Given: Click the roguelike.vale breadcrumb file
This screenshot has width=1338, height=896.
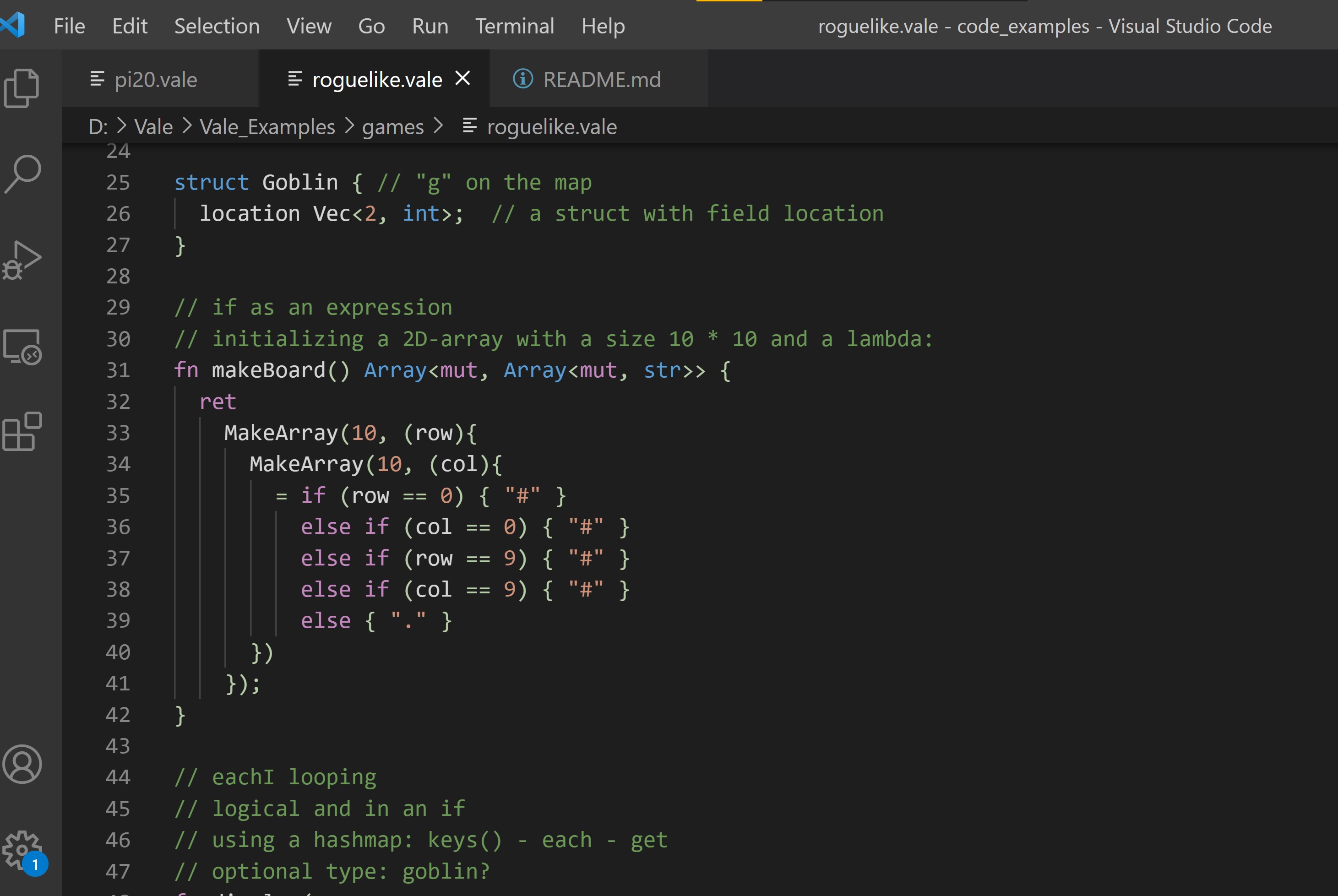Looking at the screenshot, I should [x=551, y=127].
